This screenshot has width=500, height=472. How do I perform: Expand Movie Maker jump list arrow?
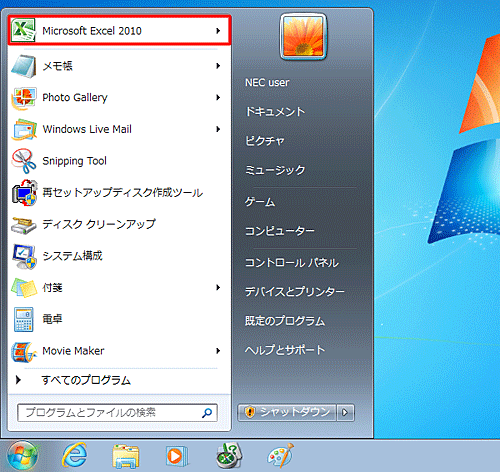(x=218, y=351)
